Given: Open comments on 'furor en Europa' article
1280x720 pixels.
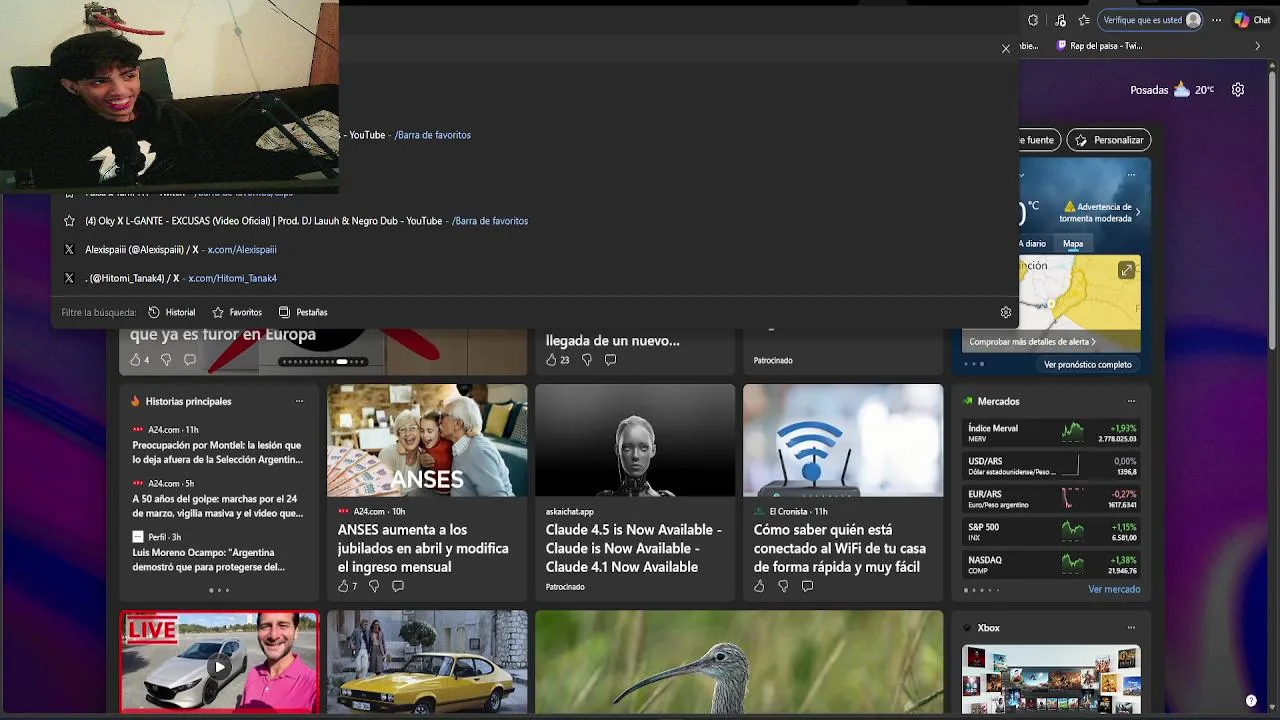Looking at the screenshot, I should pos(189,360).
